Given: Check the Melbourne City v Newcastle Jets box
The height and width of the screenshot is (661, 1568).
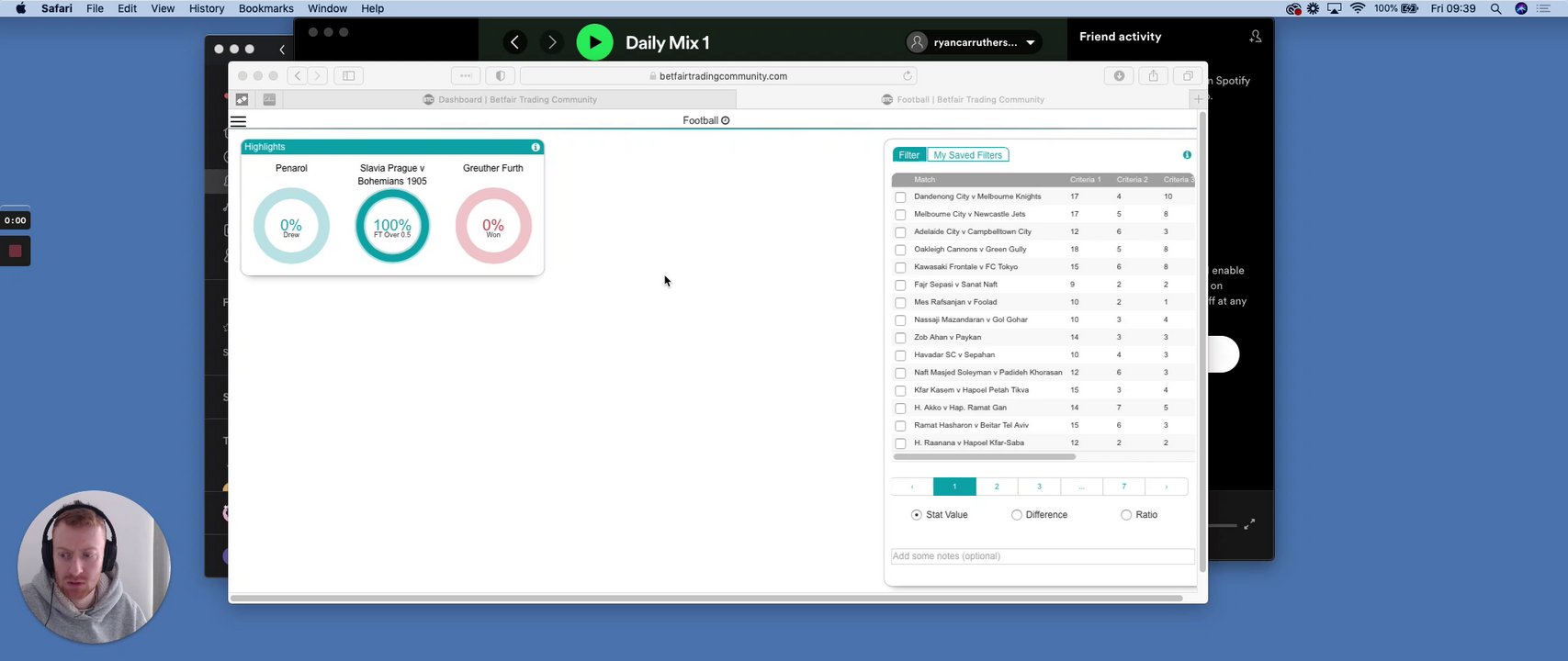Looking at the screenshot, I should (x=900, y=215).
